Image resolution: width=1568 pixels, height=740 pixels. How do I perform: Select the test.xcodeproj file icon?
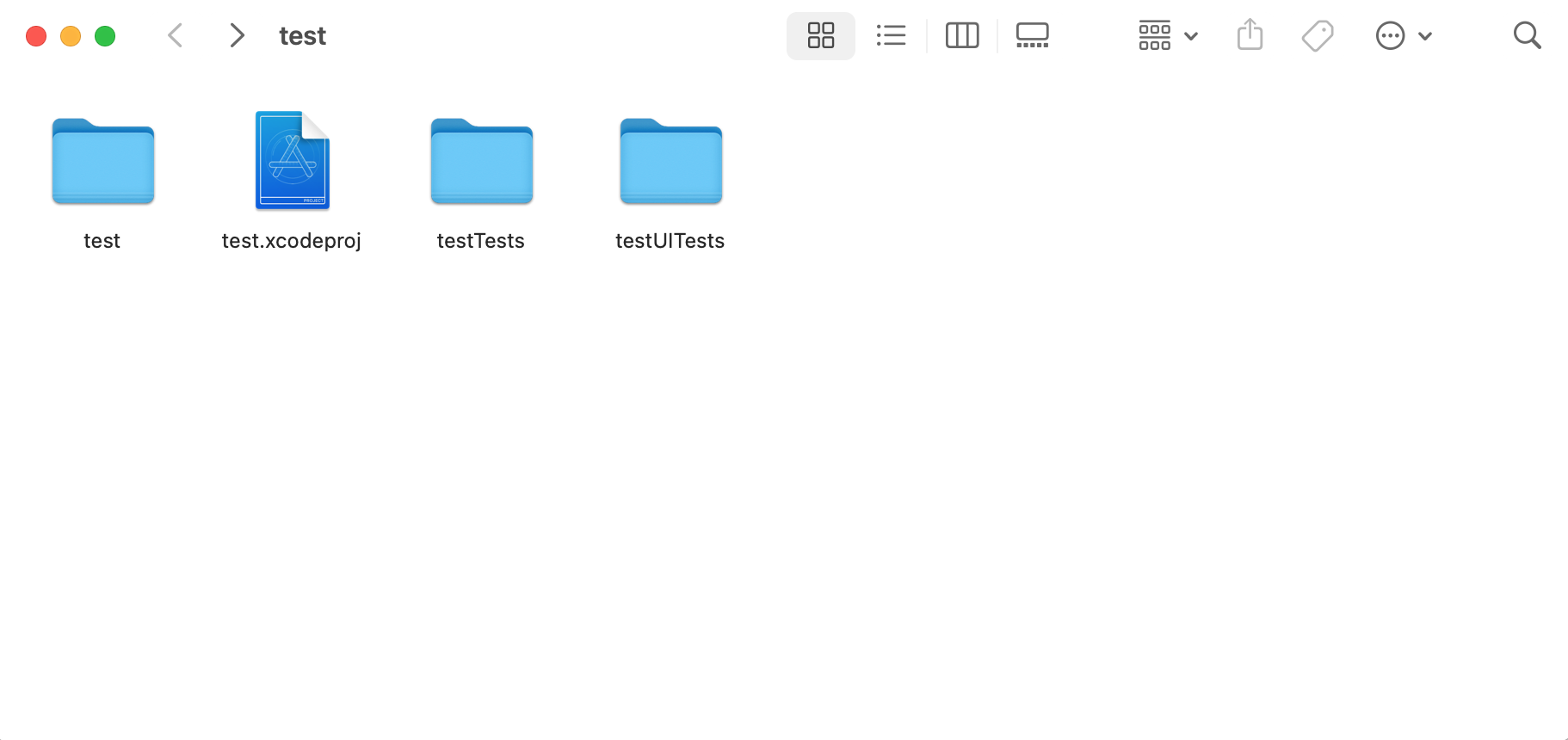pos(292,161)
